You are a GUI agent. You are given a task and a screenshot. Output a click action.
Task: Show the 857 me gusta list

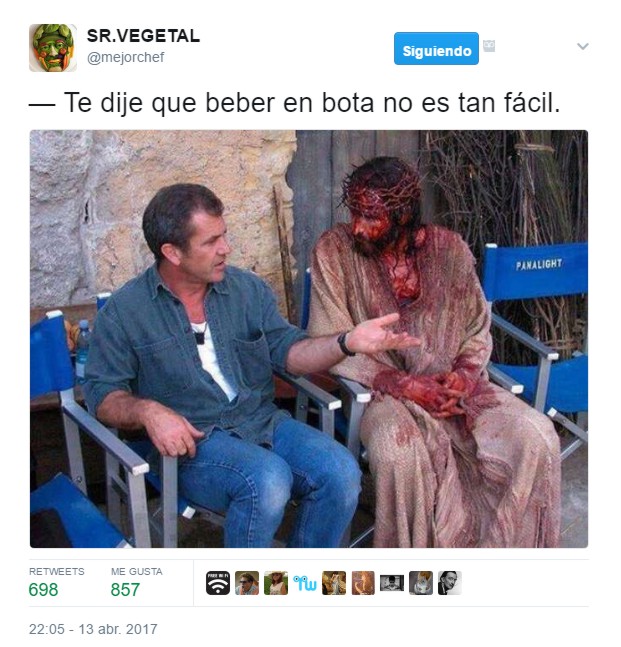point(137,583)
